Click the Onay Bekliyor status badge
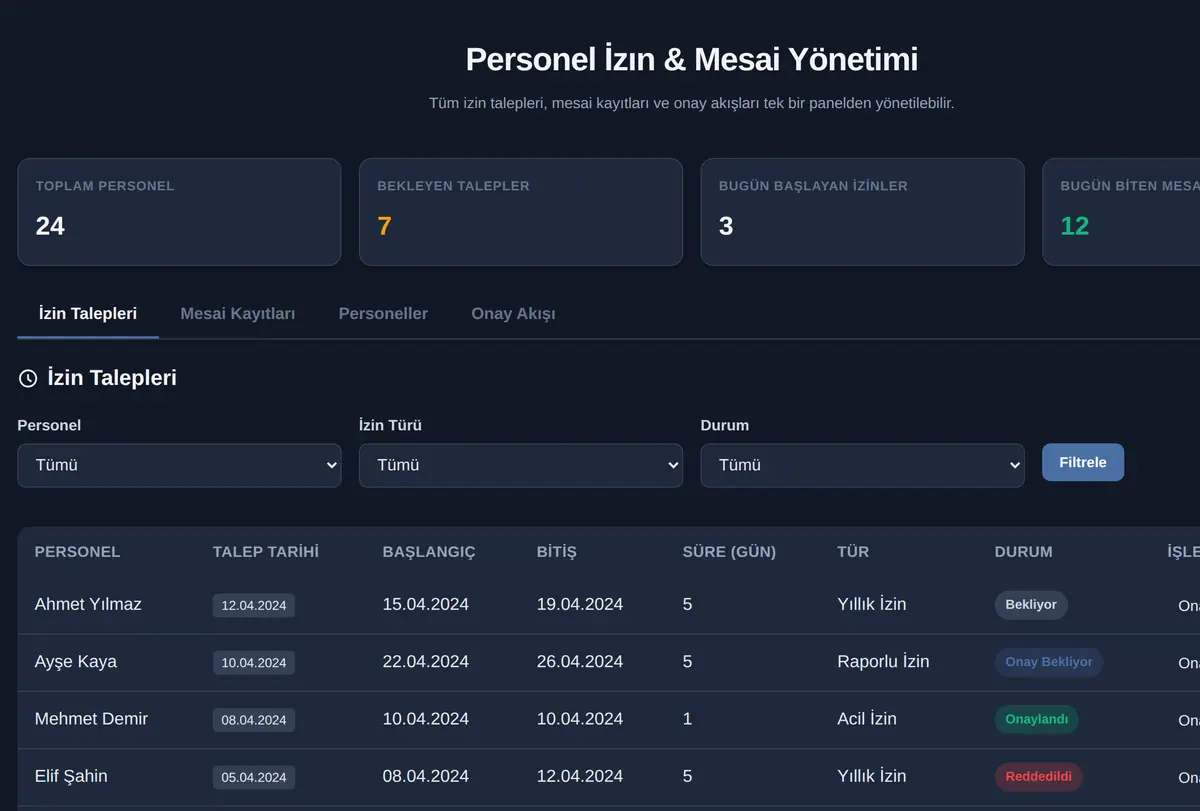1200x811 pixels. point(1049,662)
